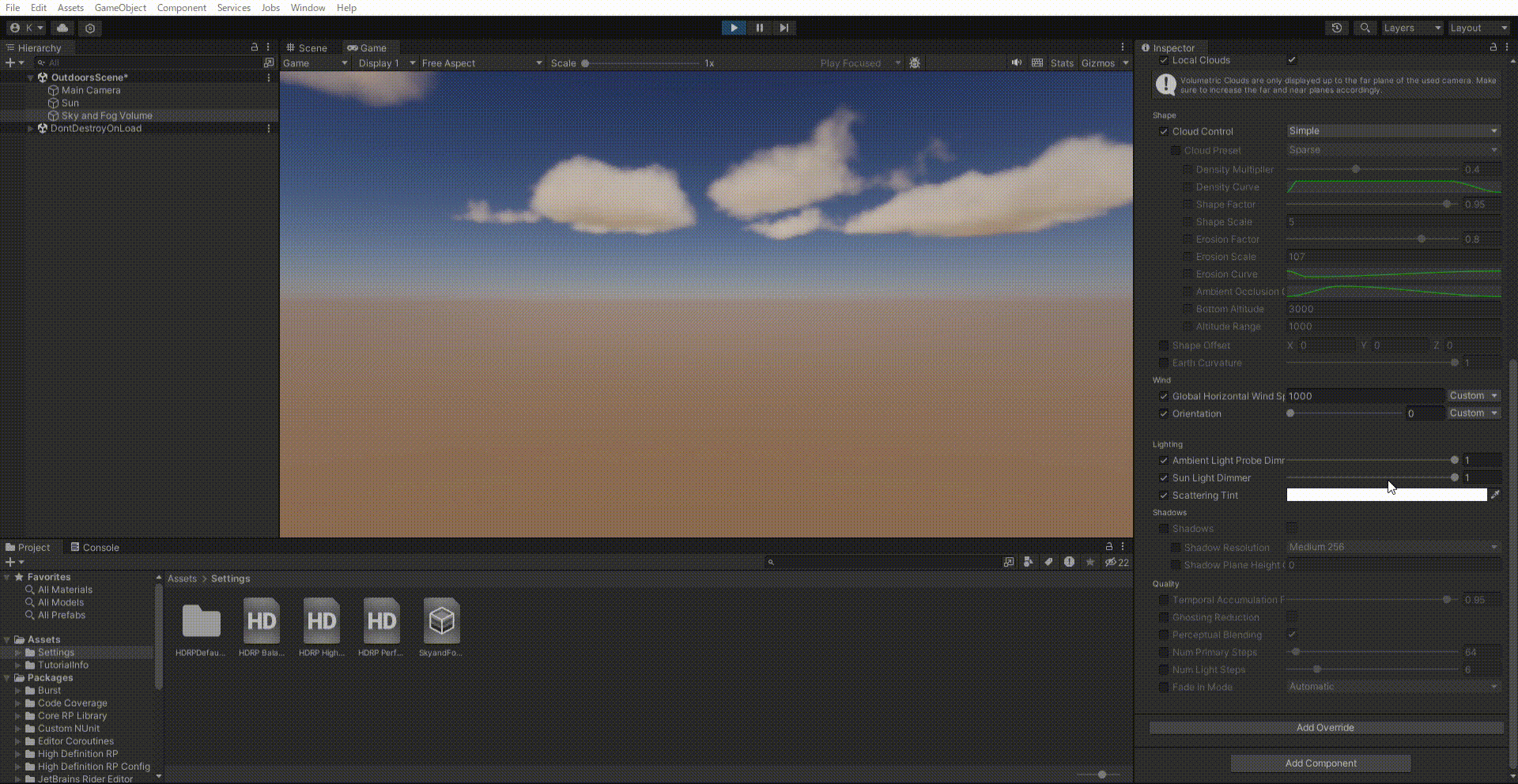Lock the Hierarchy panel
This screenshot has height=784, width=1518.
255,47
